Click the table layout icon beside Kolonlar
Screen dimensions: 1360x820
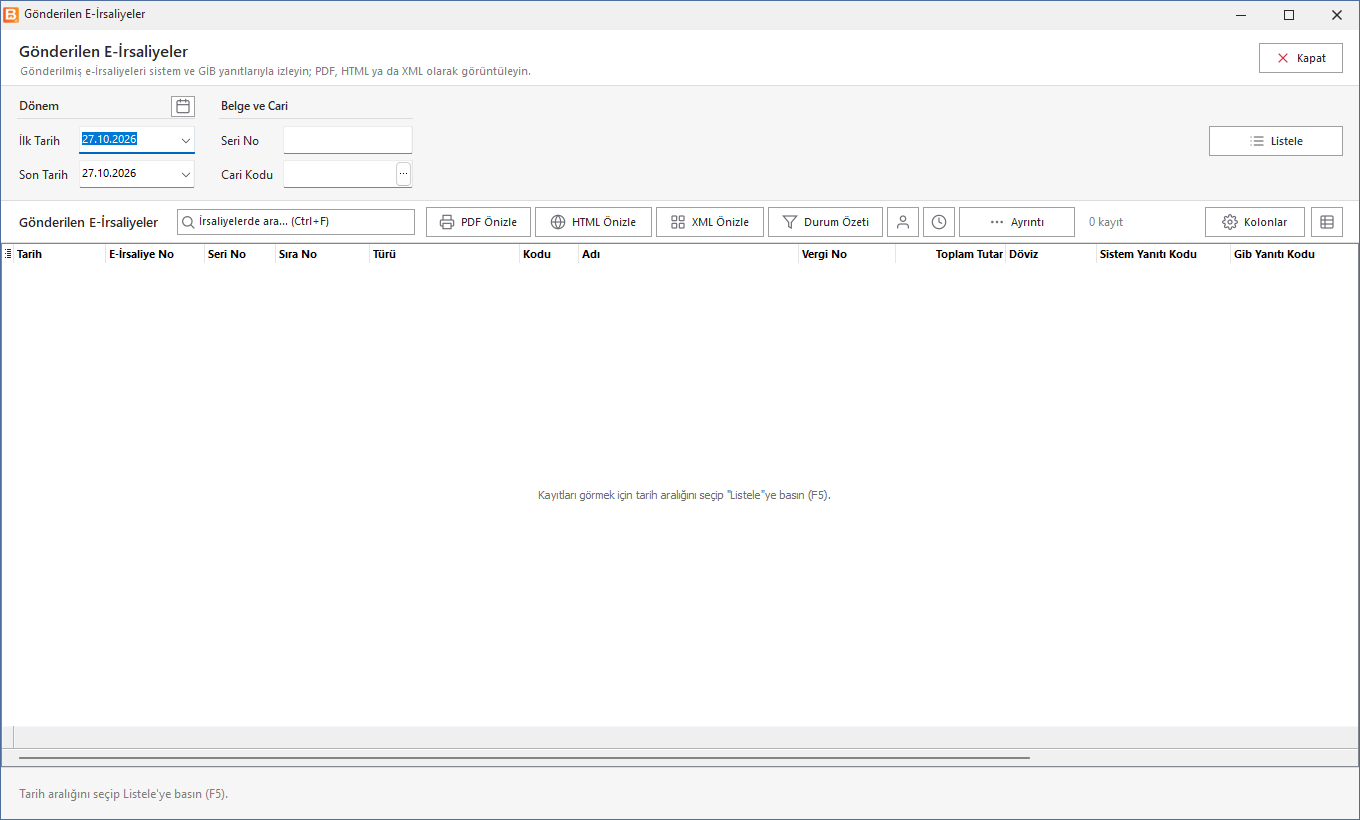1327,222
